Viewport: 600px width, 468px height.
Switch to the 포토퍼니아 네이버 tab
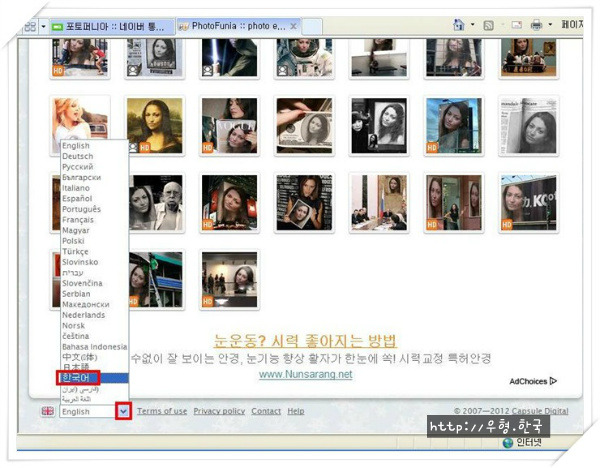point(112,27)
